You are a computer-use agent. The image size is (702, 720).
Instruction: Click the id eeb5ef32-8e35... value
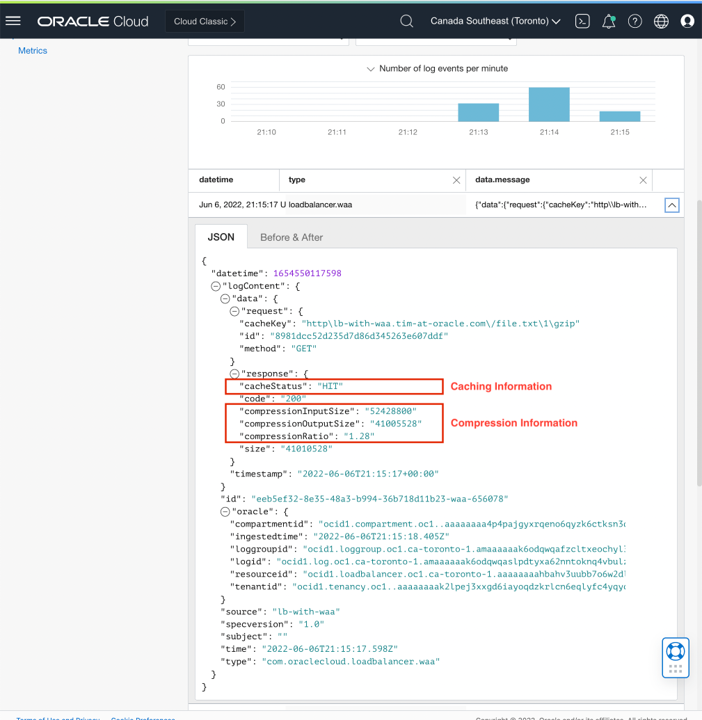380,499
